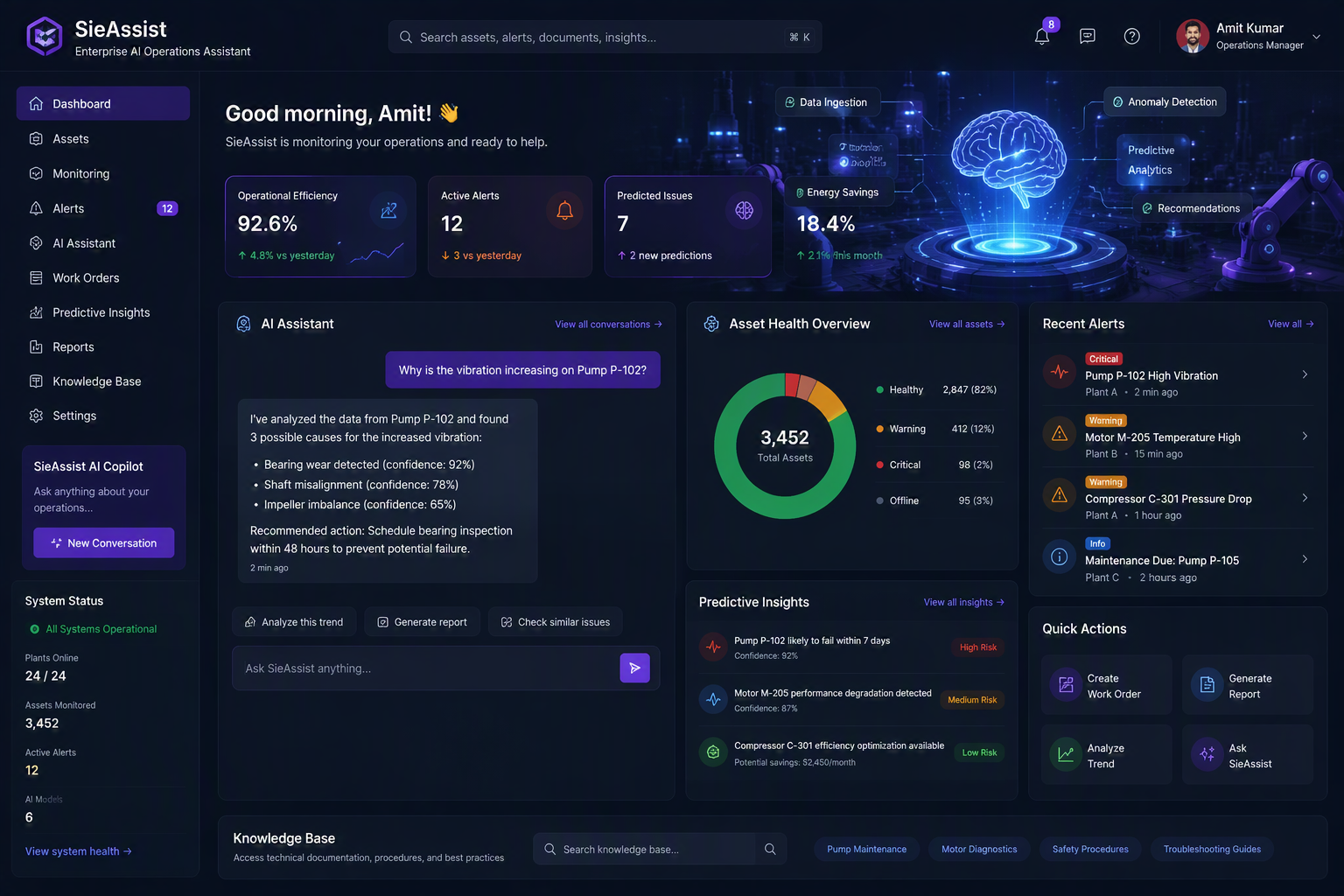Click the AI Assistant panel header icon

(x=244, y=324)
